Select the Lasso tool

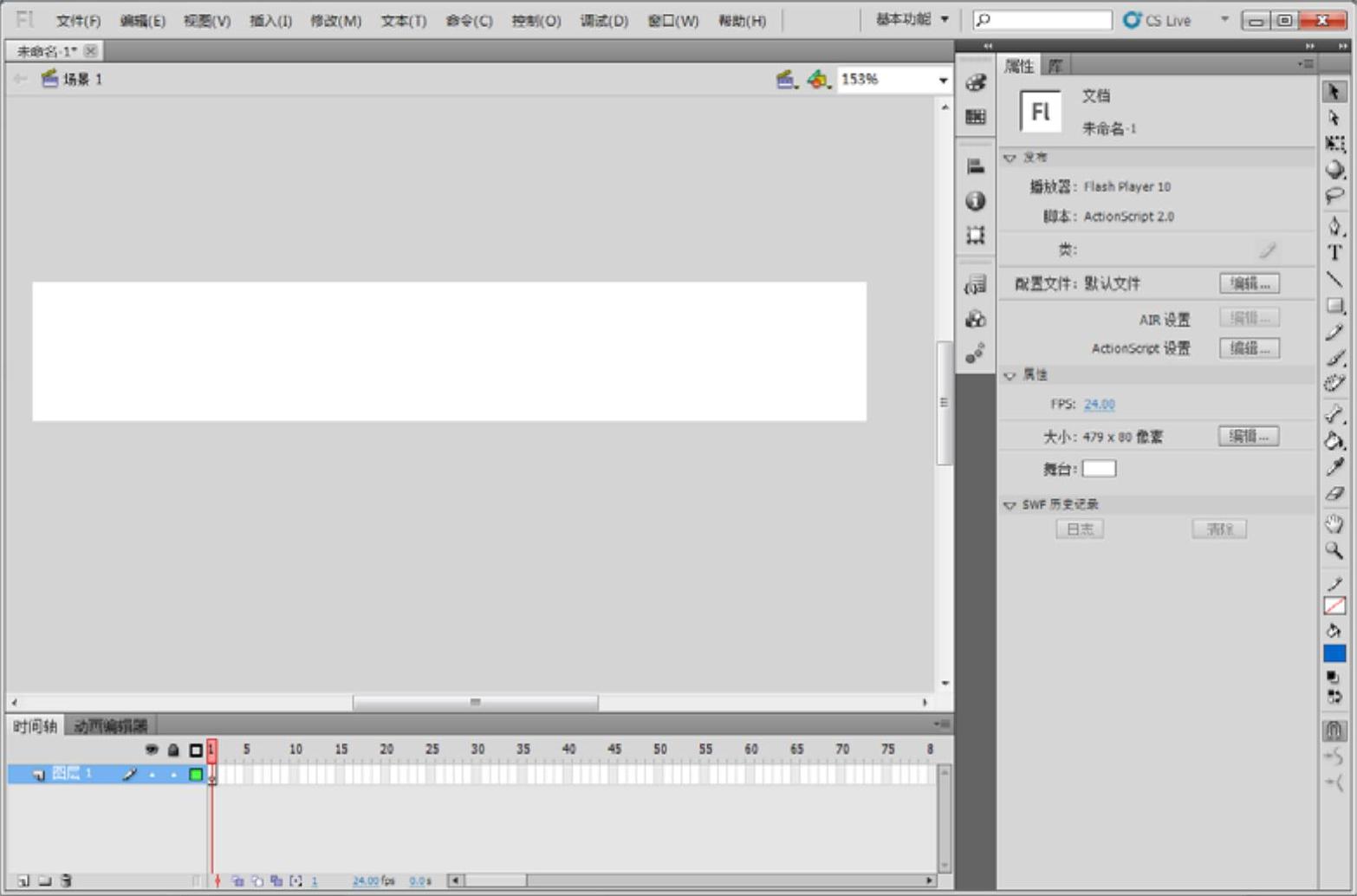[1334, 197]
